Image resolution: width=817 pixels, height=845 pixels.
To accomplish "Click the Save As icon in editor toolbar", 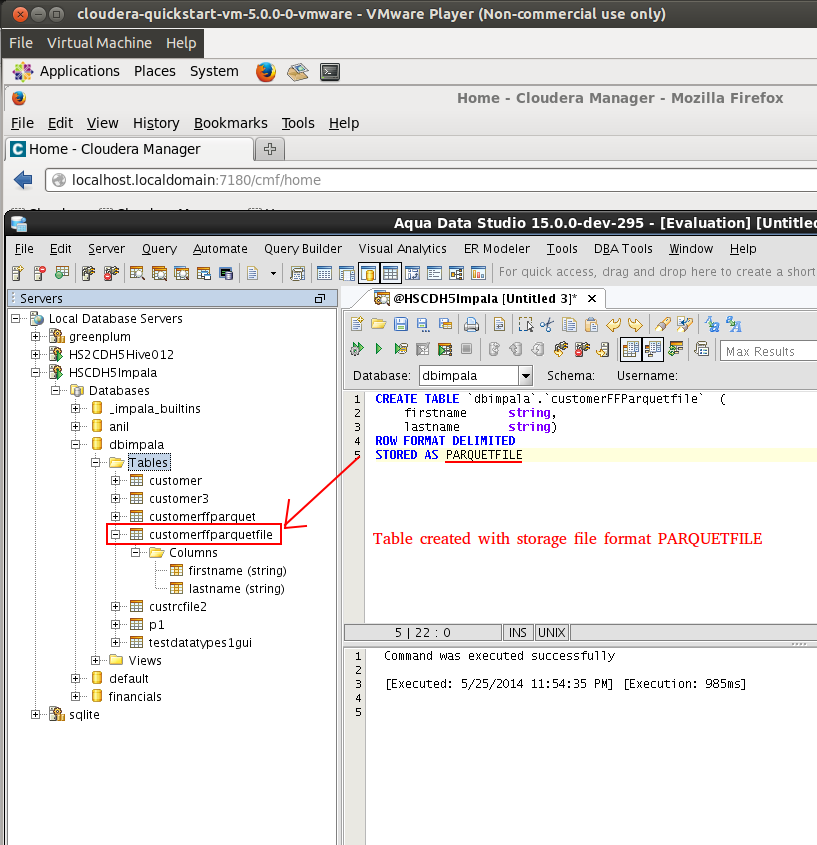I will click(423, 324).
